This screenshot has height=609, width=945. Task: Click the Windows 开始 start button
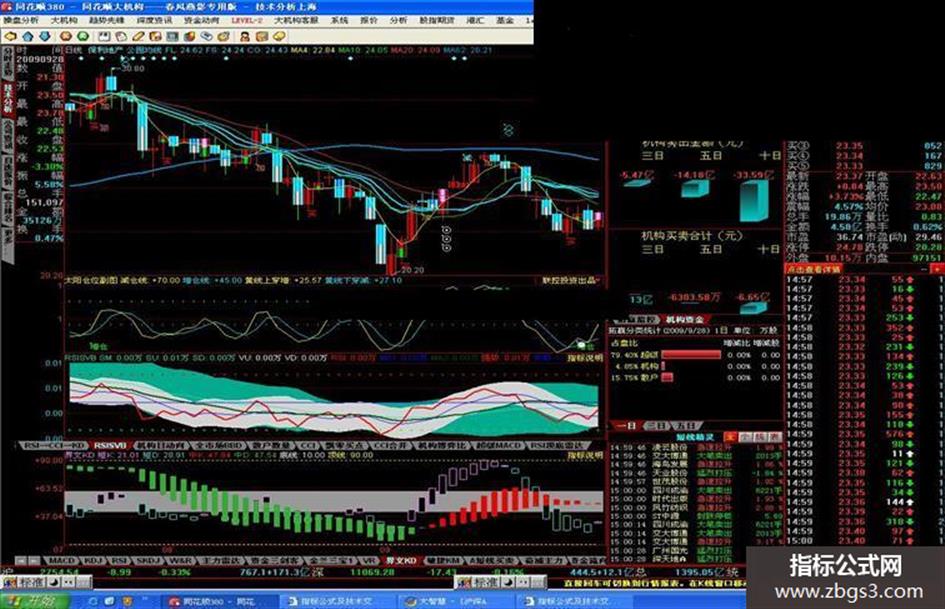click(x=34, y=601)
